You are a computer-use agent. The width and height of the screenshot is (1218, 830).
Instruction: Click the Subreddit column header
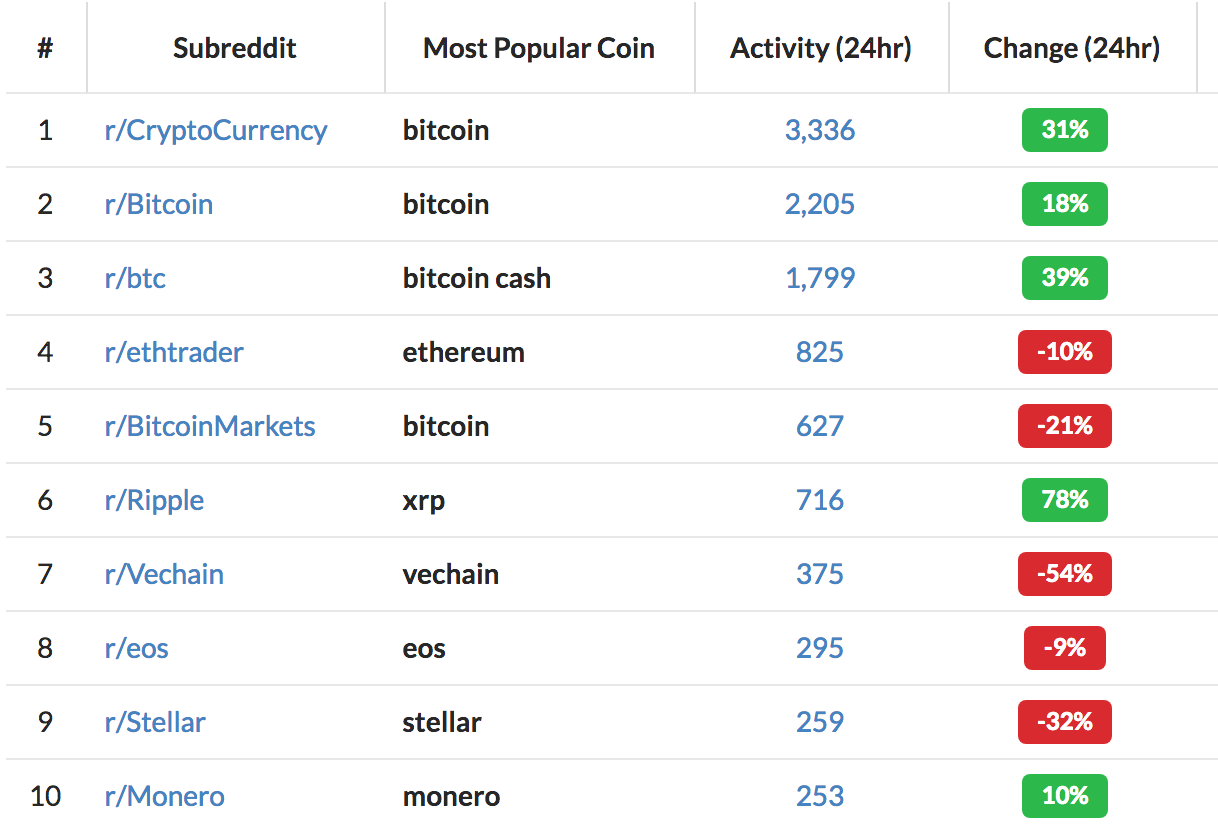click(x=235, y=48)
